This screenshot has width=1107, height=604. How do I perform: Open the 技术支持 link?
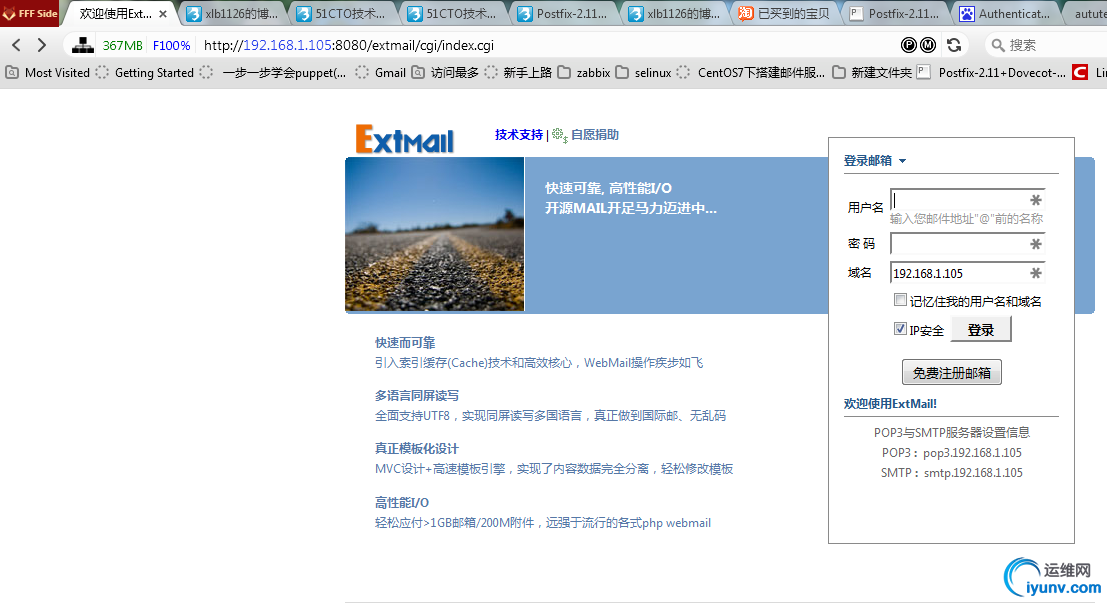519,135
